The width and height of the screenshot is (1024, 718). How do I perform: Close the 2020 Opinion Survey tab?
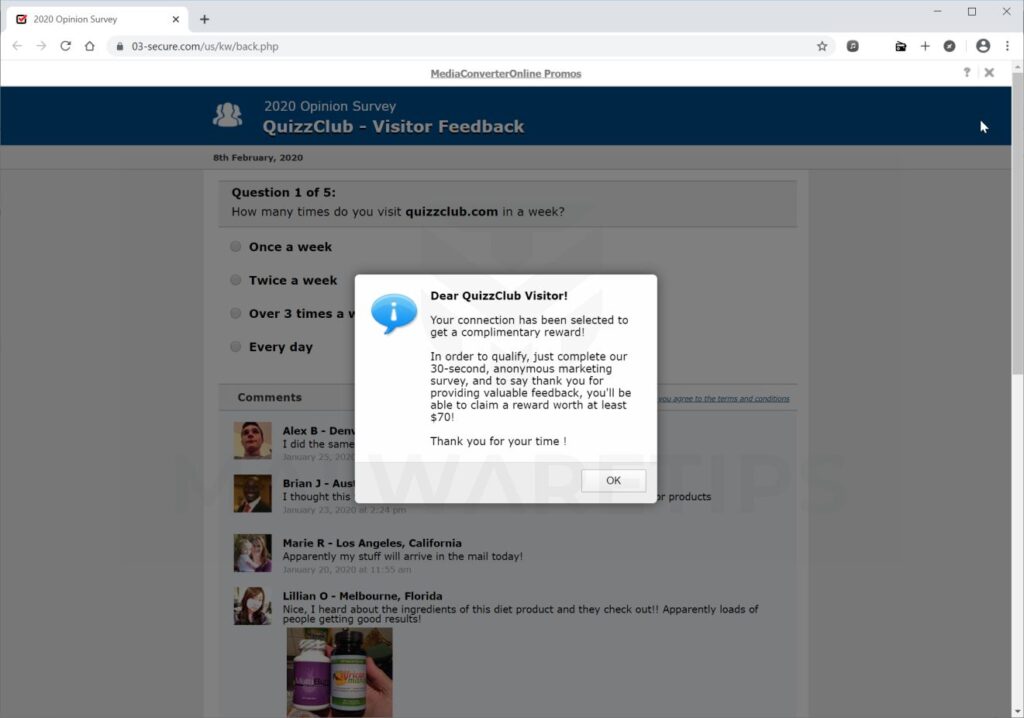tap(176, 20)
